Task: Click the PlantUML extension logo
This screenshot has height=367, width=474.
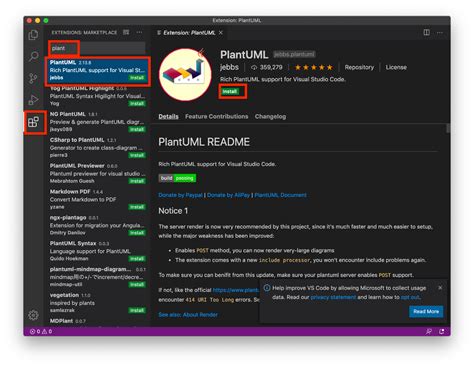Action: (185, 74)
